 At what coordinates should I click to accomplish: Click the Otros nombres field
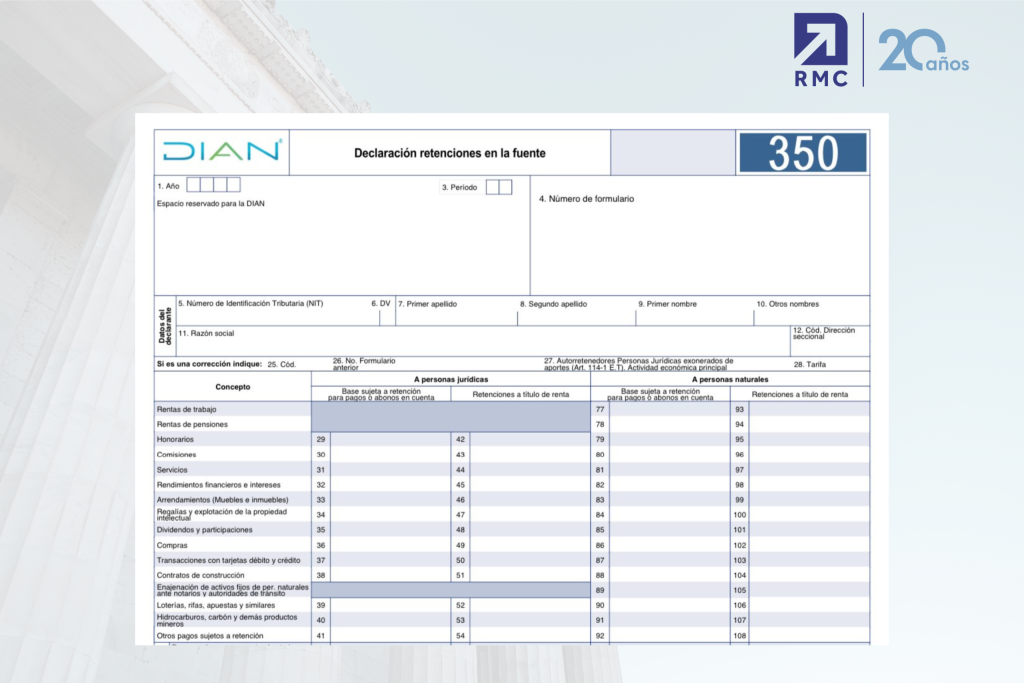pyautogui.click(x=811, y=317)
